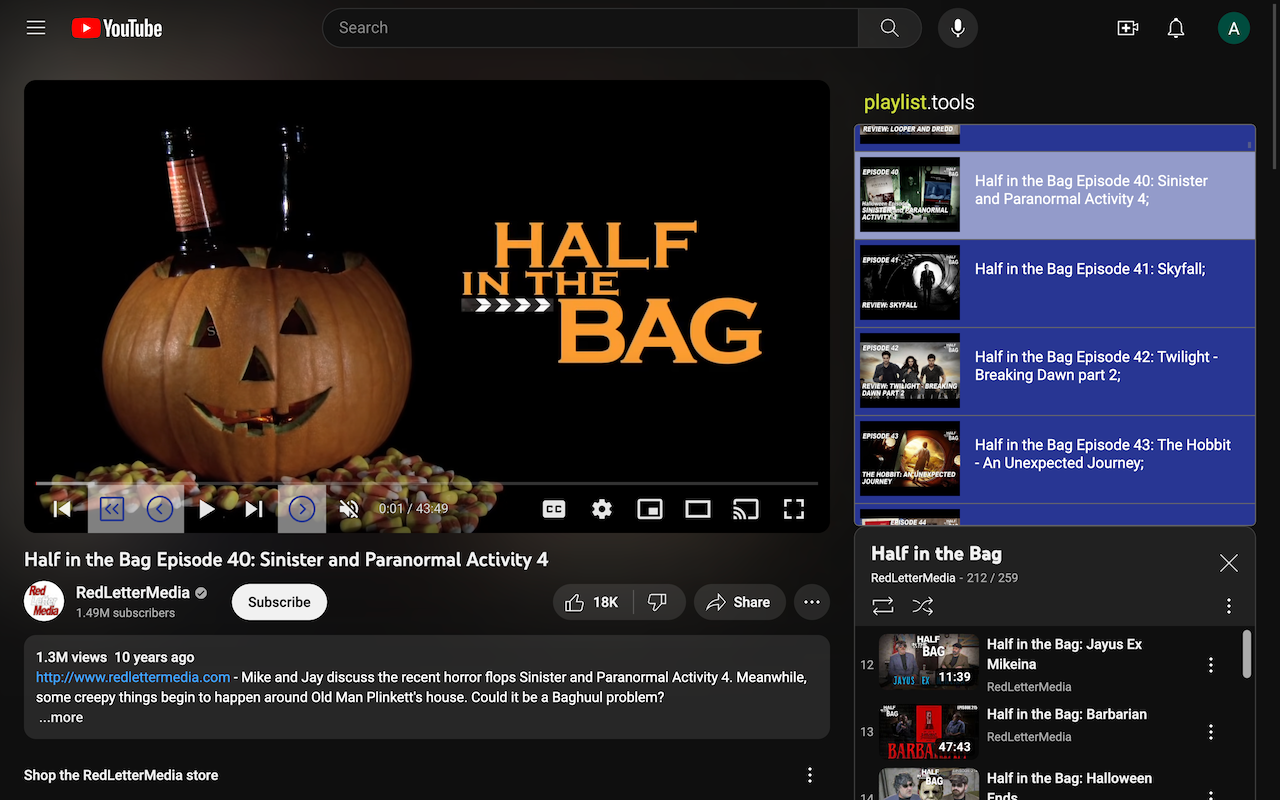Subscribe to RedLetterMedia

pyautogui.click(x=279, y=602)
